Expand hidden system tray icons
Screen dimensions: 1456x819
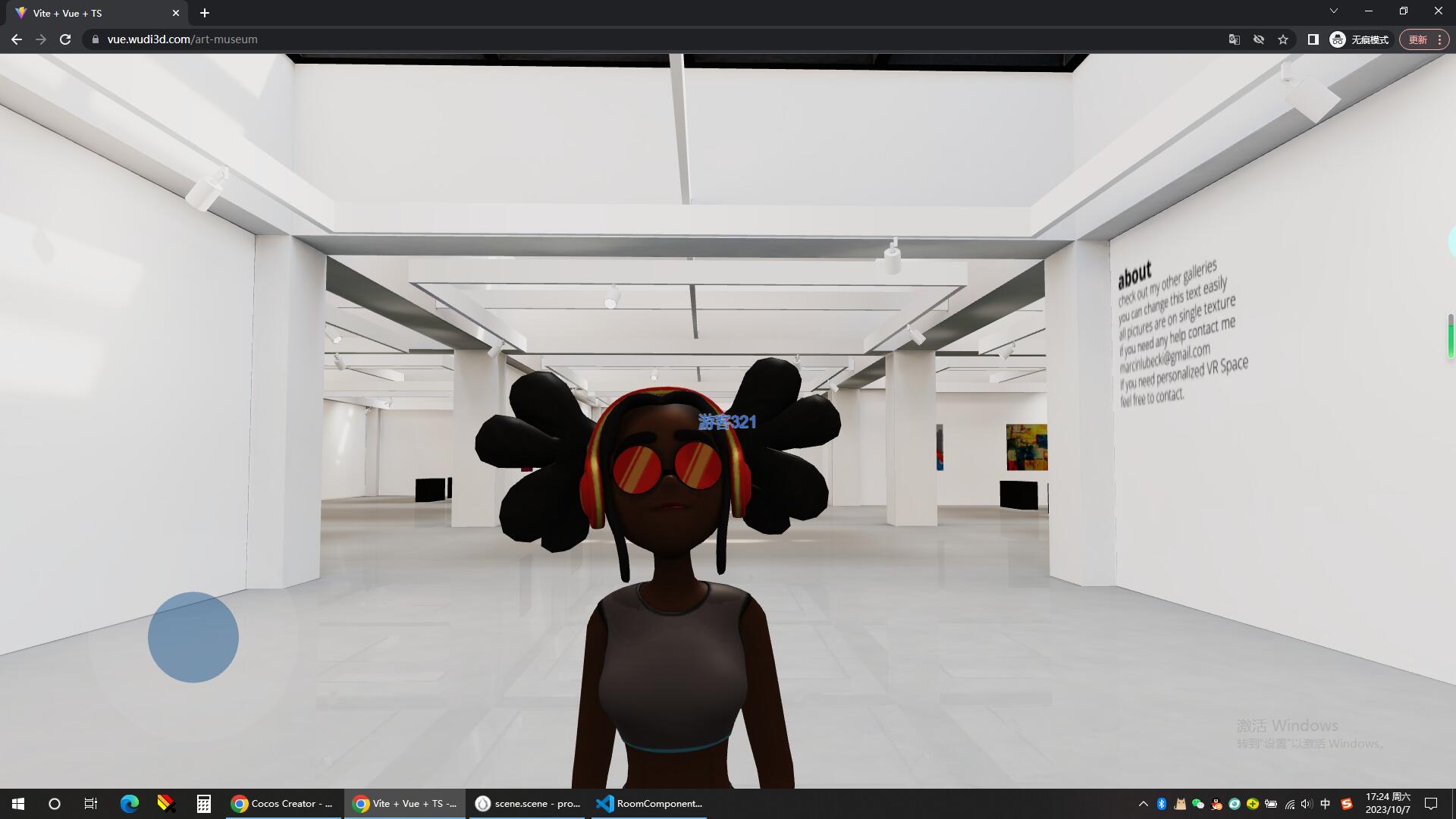1143,804
